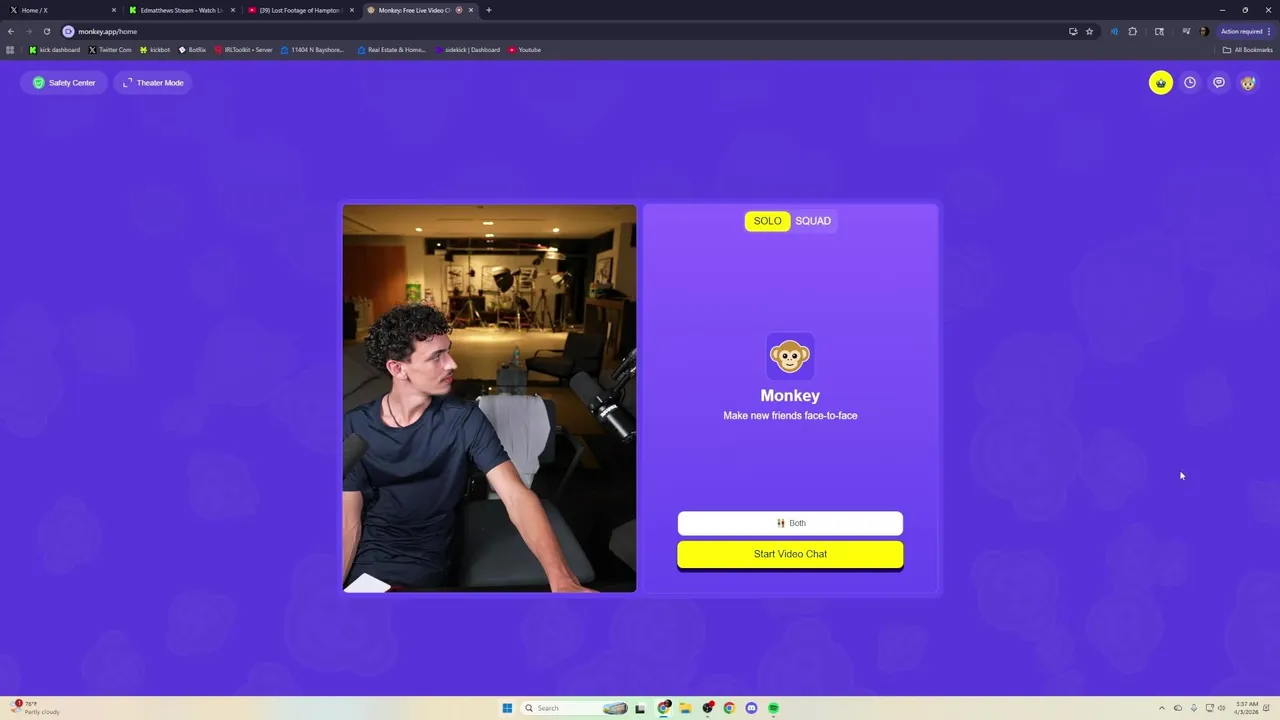Switch to the Lost Footage of Hampton tab
Screen dimensions: 1280x720
coord(299,10)
